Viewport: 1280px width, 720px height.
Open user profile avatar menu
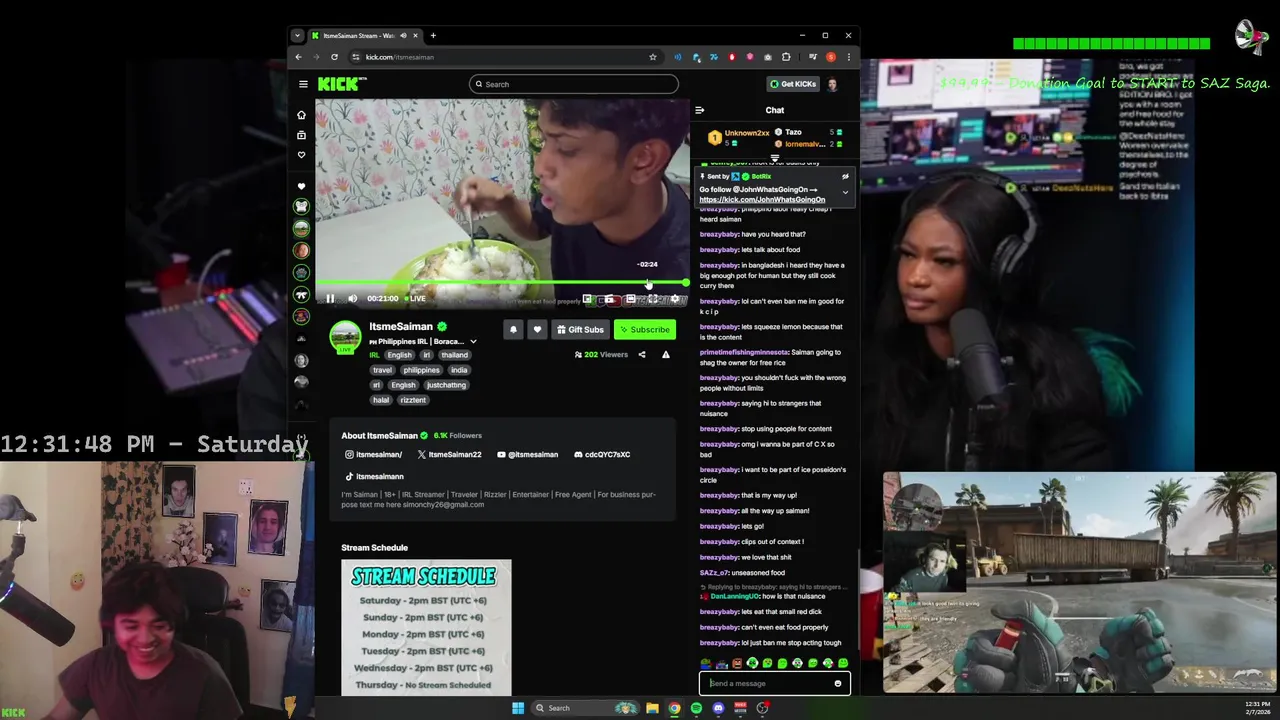point(832,84)
